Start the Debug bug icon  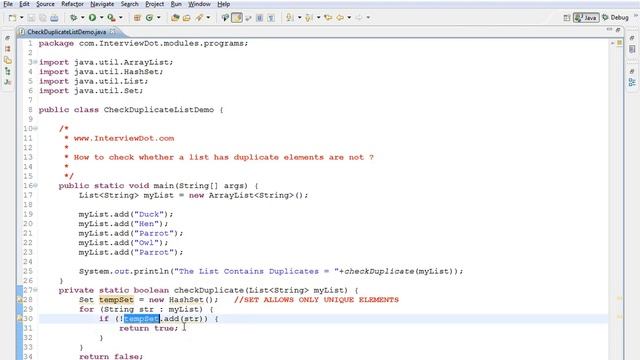[73, 18]
